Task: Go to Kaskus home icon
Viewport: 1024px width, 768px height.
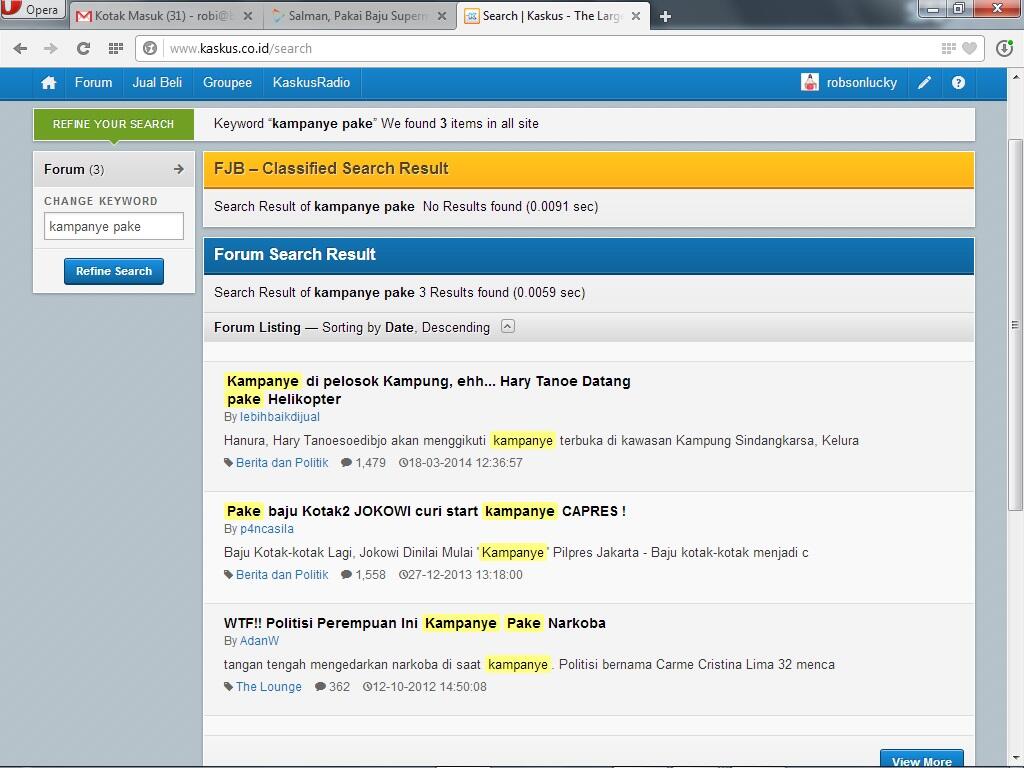Action: [48, 83]
